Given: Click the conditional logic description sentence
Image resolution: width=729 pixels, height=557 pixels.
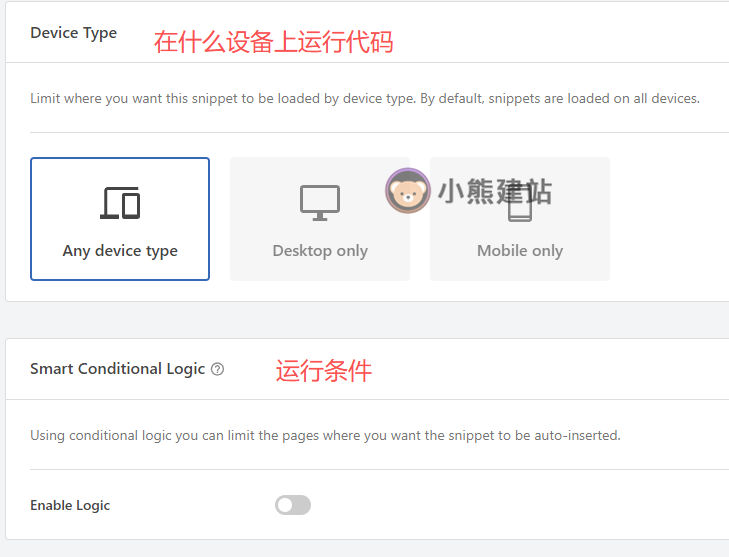Looking at the screenshot, I should [325, 435].
